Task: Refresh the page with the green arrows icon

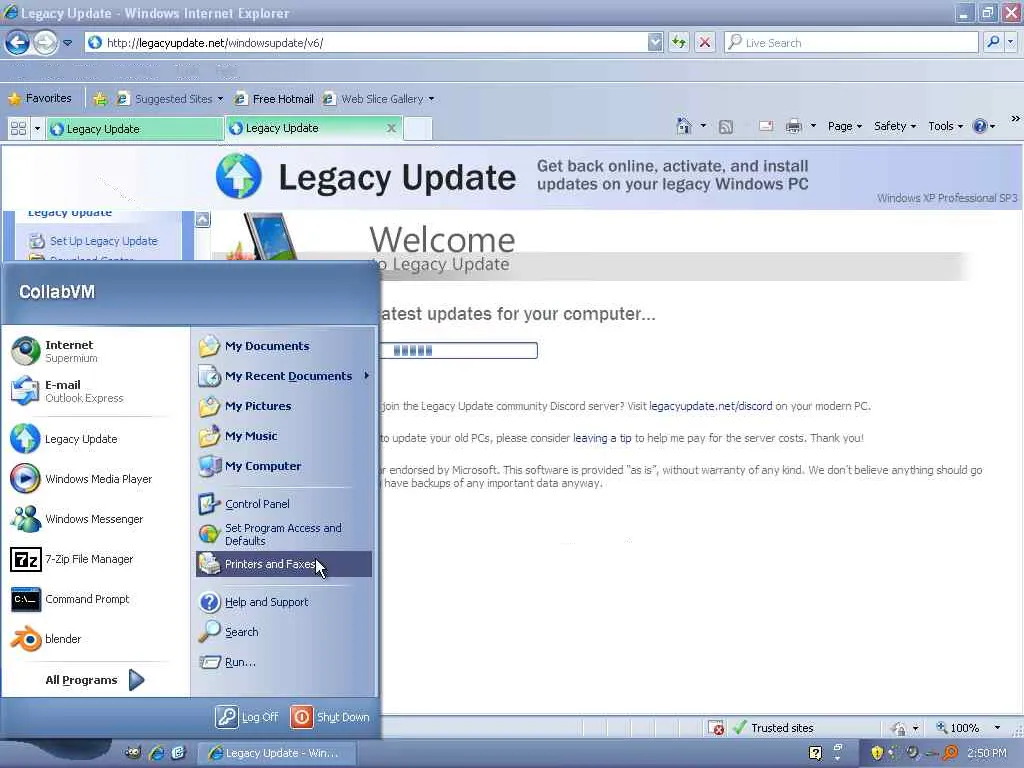Action: pos(679,42)
